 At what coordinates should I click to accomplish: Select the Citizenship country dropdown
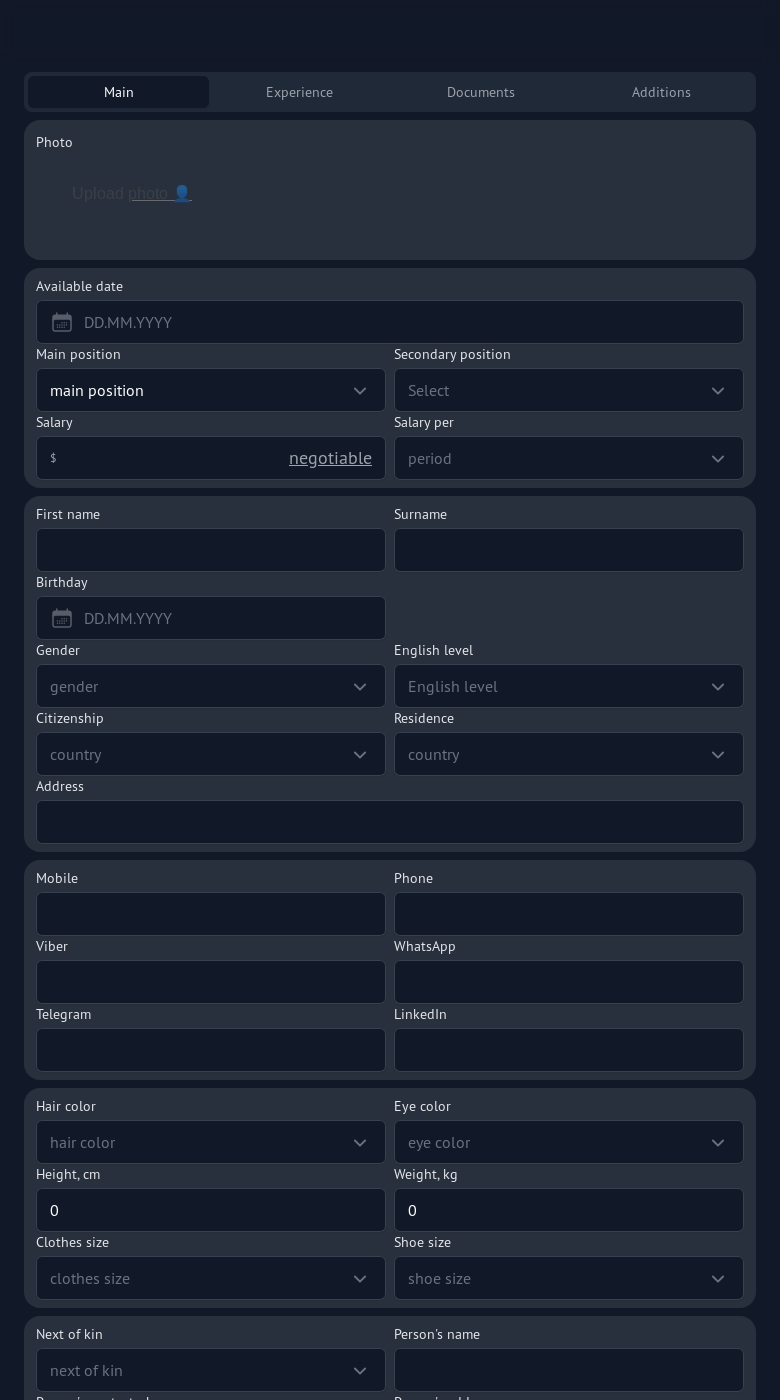[210, 754]
